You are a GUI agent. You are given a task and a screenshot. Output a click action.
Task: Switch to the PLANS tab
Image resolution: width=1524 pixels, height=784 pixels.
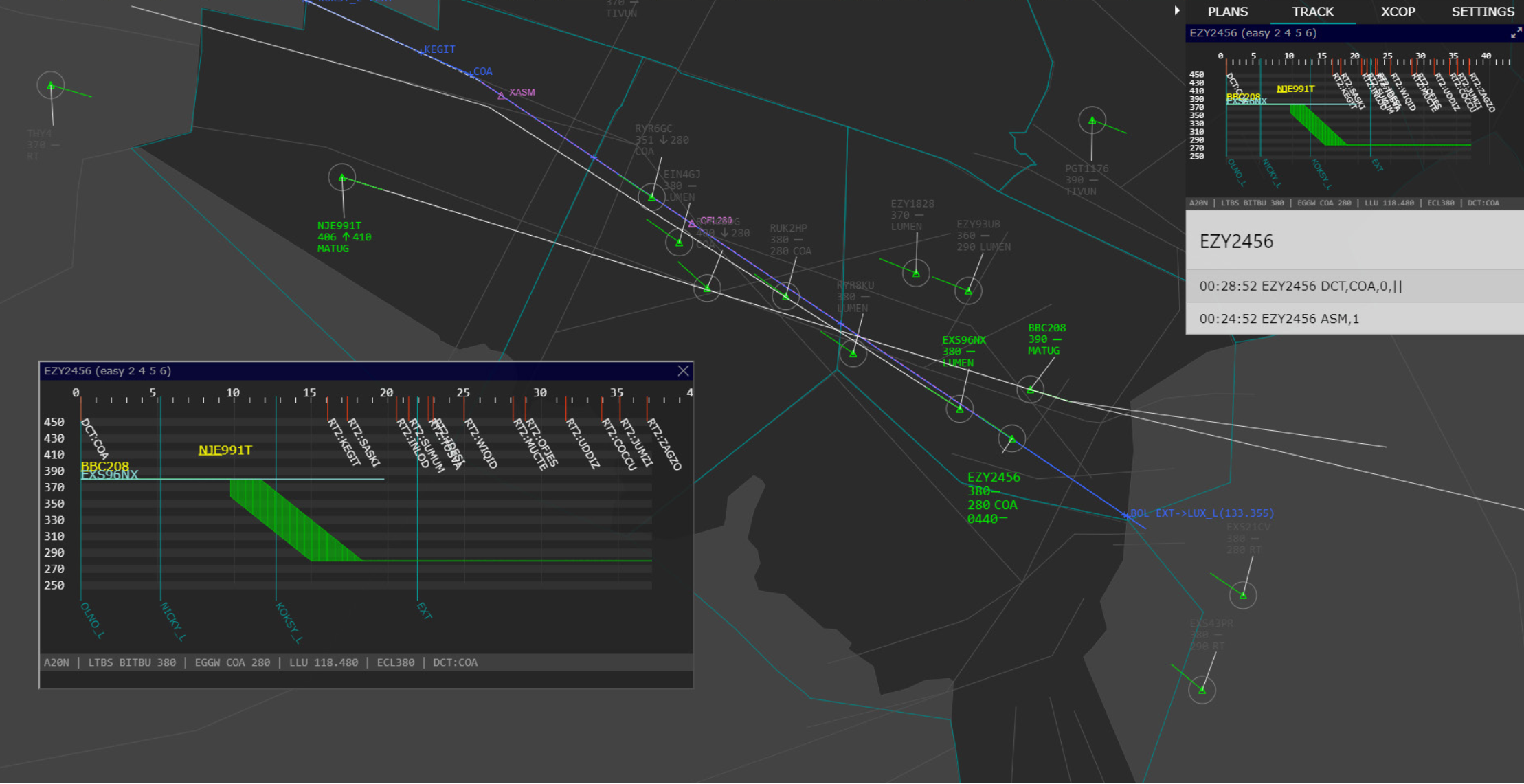pyautogui.click(x=1227, y=12)
